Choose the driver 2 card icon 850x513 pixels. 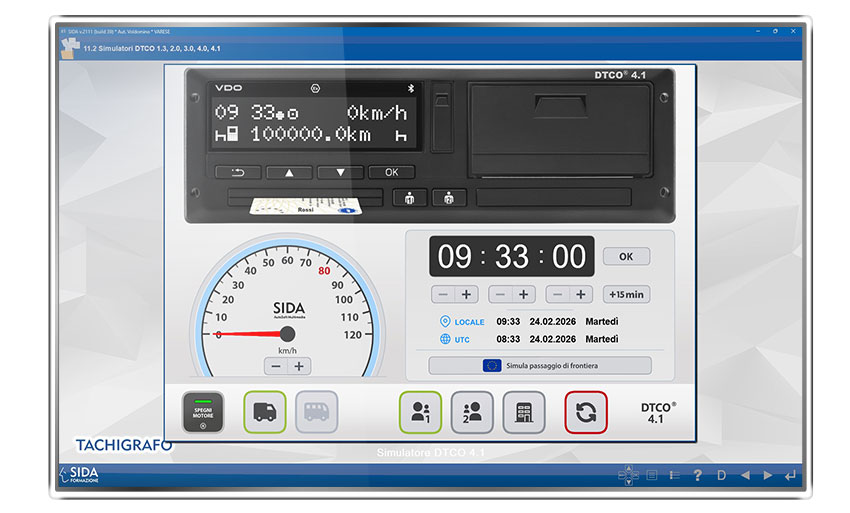point(472,412)
